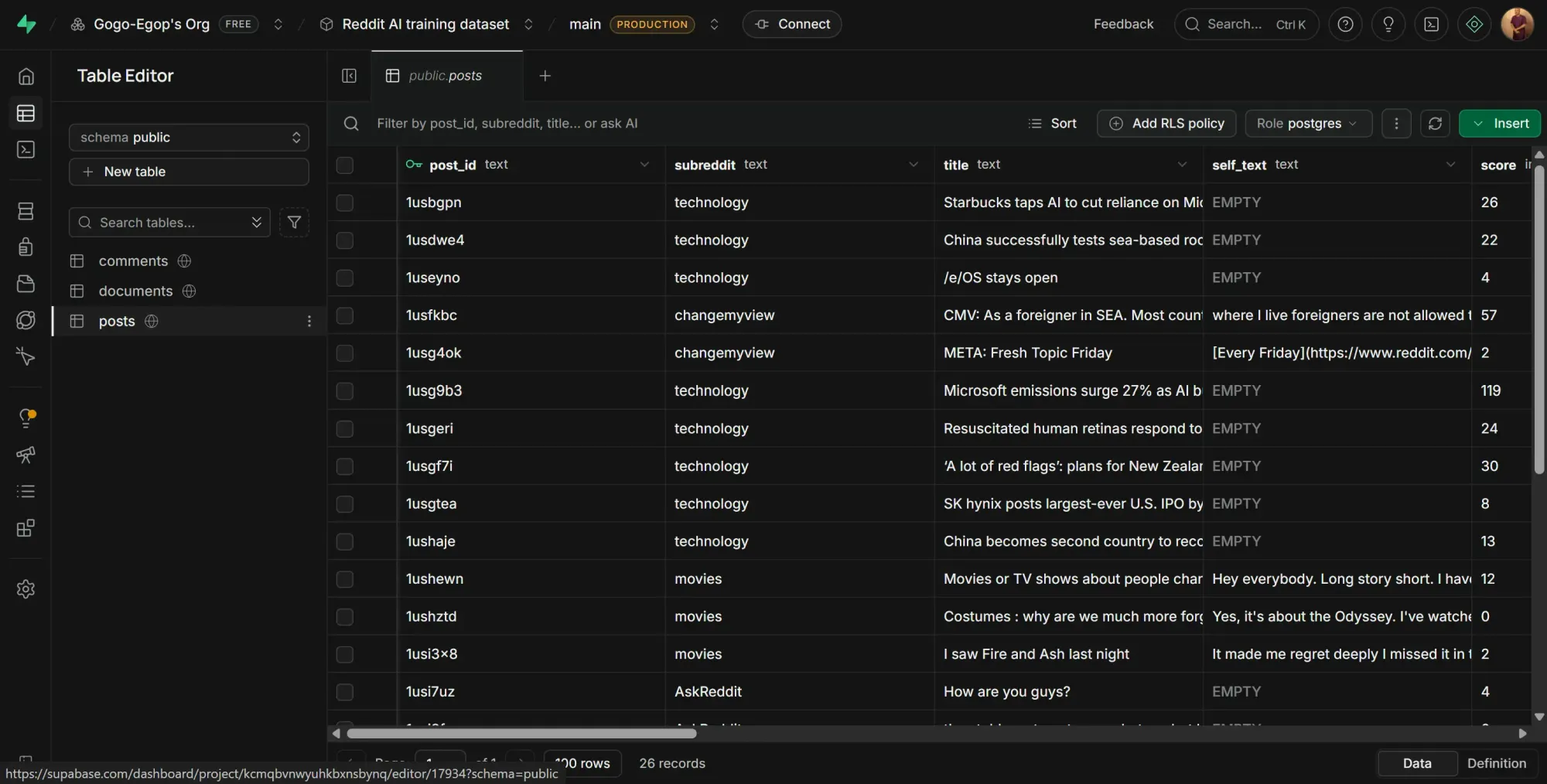Open the Advisors lightbulb sidebar icon

click(26, 418)
